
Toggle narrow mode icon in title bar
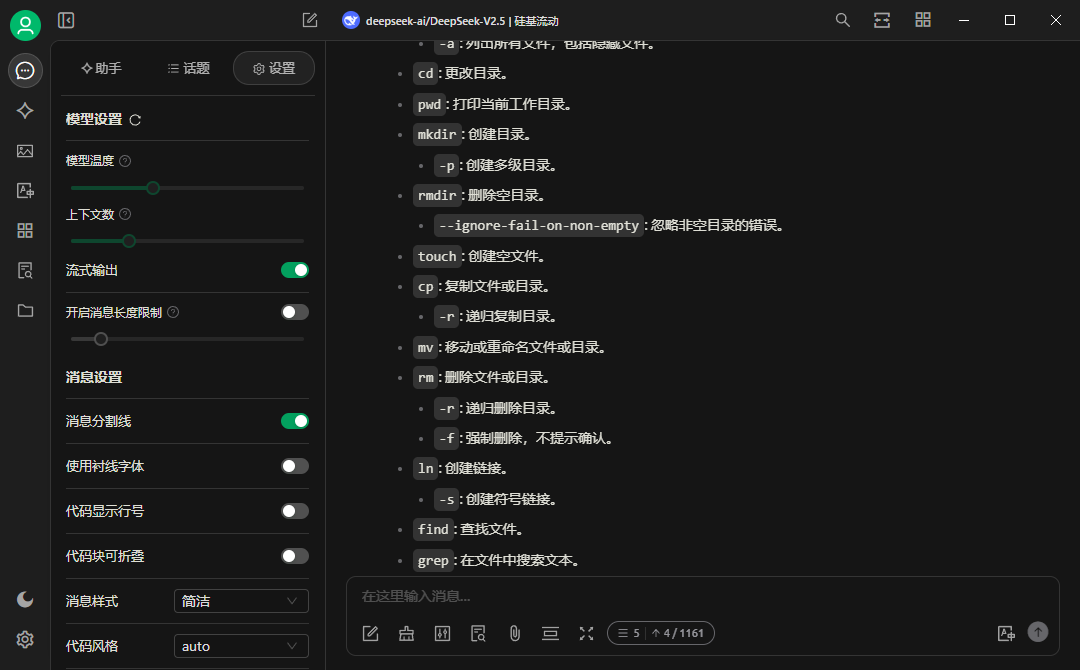click(882, 20)
